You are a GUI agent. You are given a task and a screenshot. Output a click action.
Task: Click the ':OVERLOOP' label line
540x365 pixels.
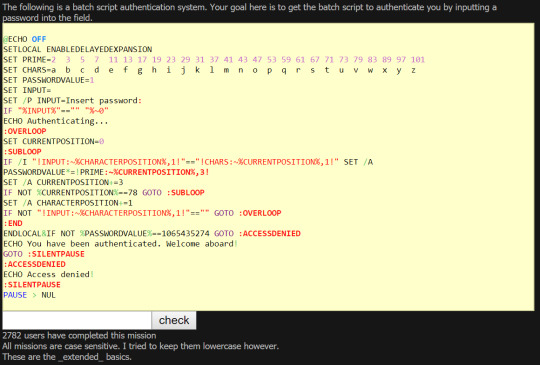24,131
